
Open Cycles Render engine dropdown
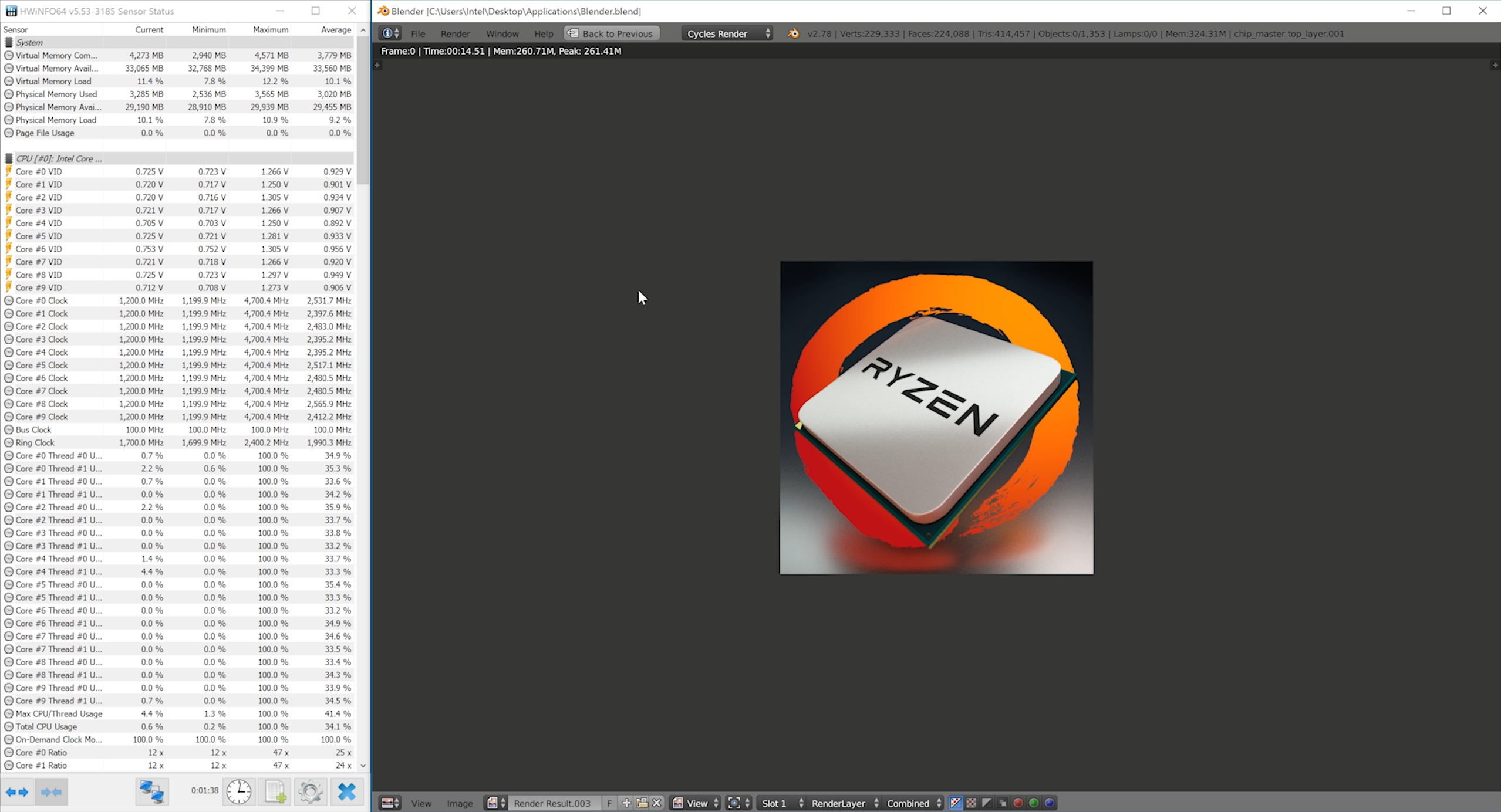click(x=727, y=33)
